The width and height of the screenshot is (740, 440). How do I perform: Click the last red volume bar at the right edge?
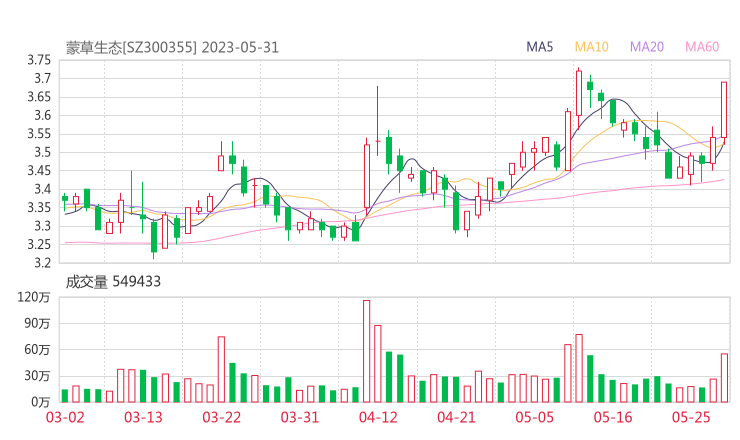724,378
